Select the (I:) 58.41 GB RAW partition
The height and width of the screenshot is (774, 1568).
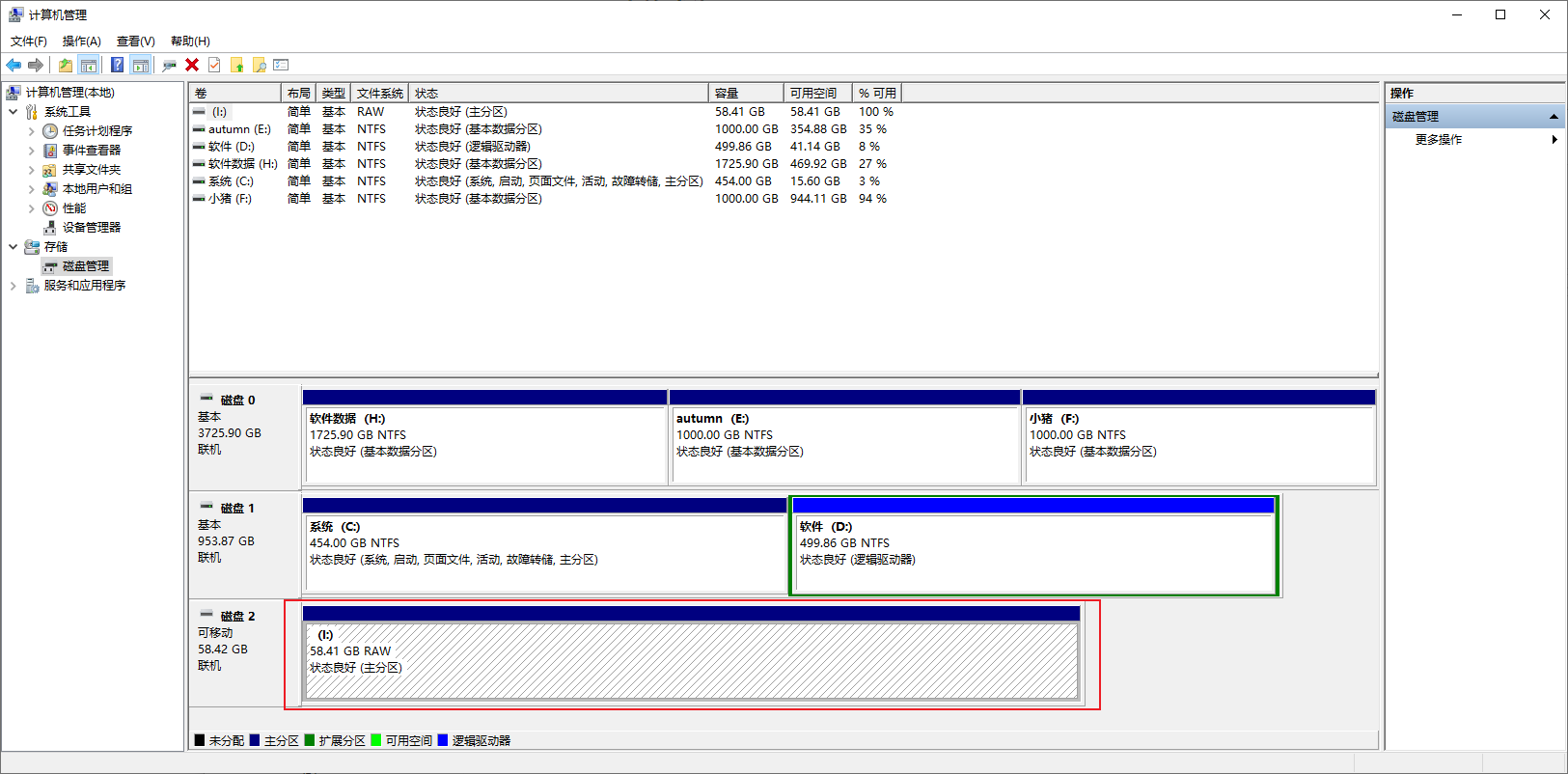692,653
